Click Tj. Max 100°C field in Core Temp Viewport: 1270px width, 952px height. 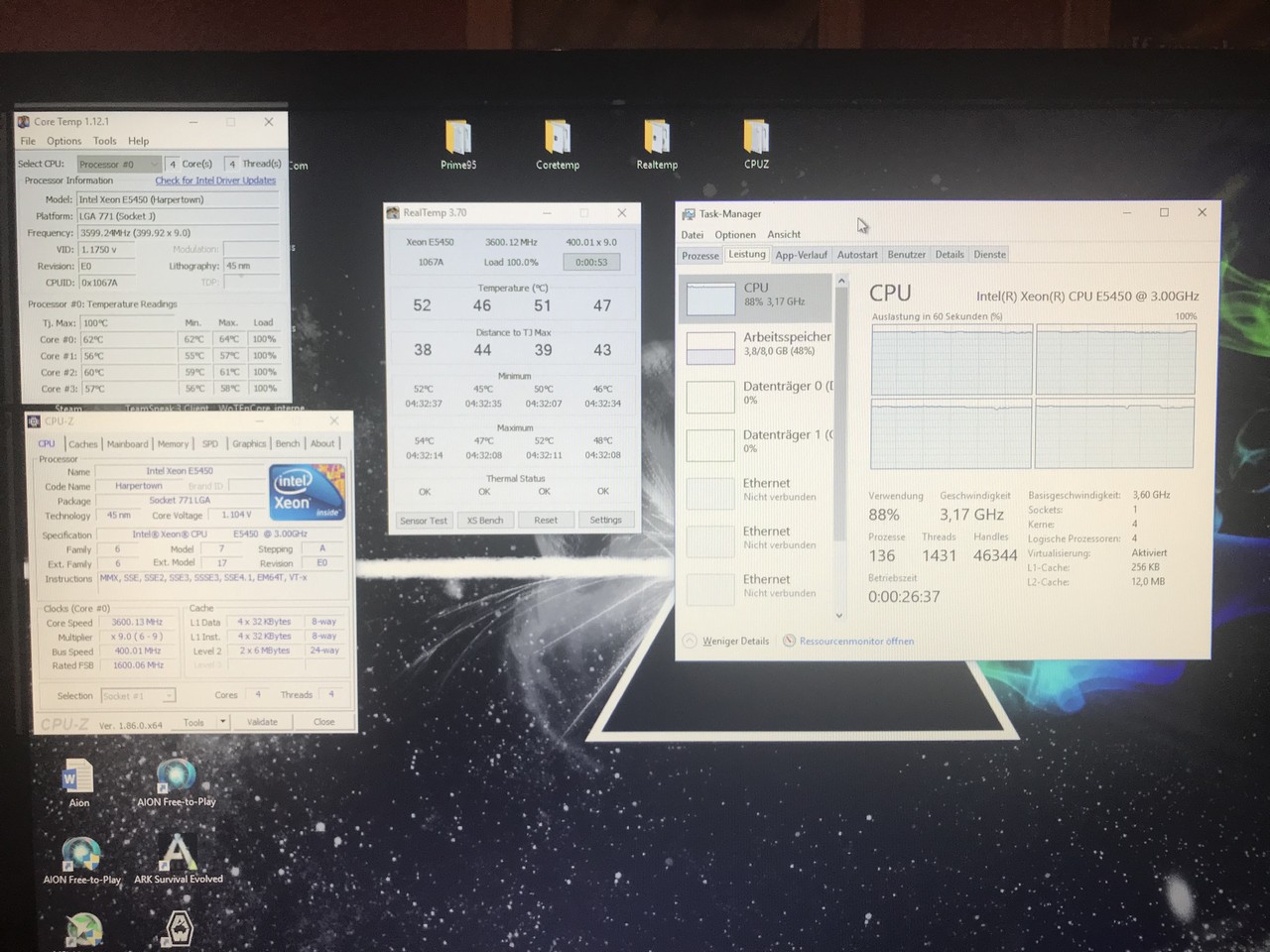[129, 322]
